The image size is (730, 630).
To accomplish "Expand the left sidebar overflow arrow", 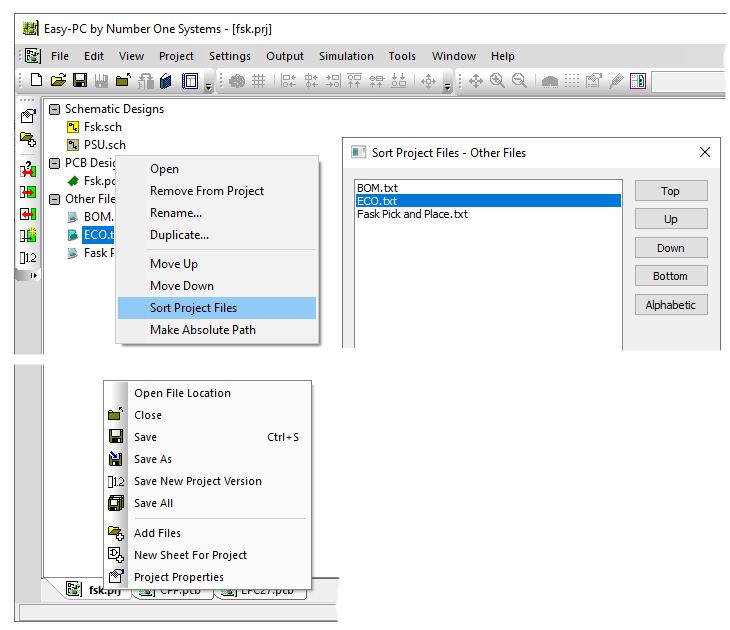I will (x=33, y=276).
